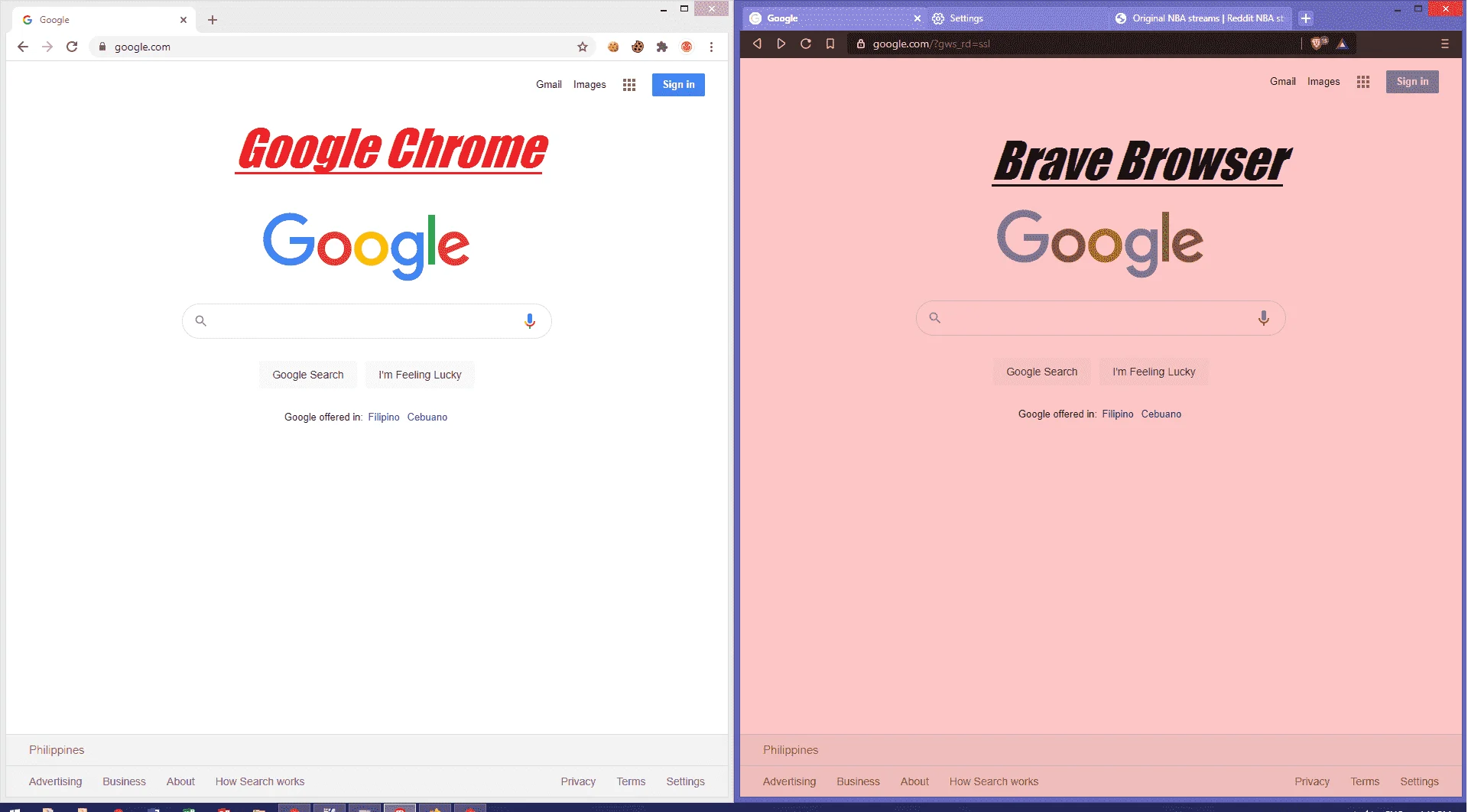
Task: Select the Google tab in Brave
Action: coord(833,18)
